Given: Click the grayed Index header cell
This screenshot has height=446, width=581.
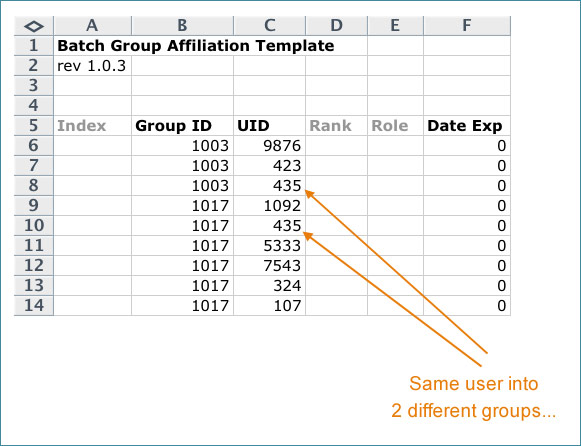Looking at the screenshot, I should click(92, 126).
